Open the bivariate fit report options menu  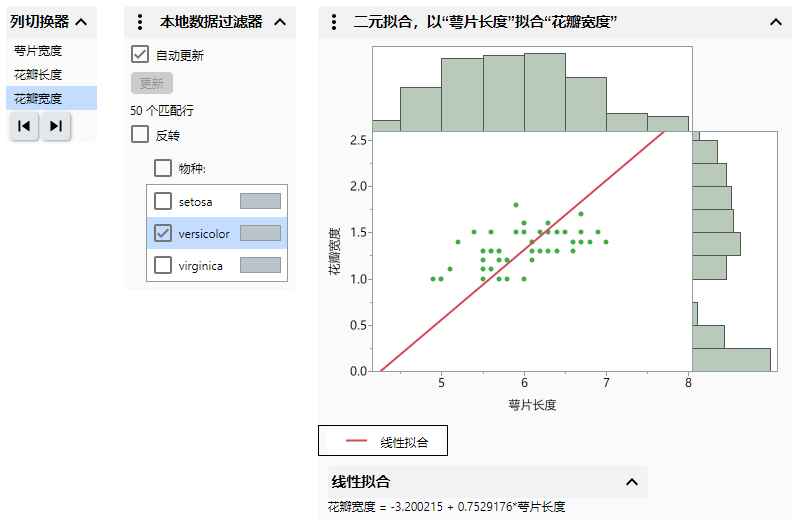[x=334, y=22]
